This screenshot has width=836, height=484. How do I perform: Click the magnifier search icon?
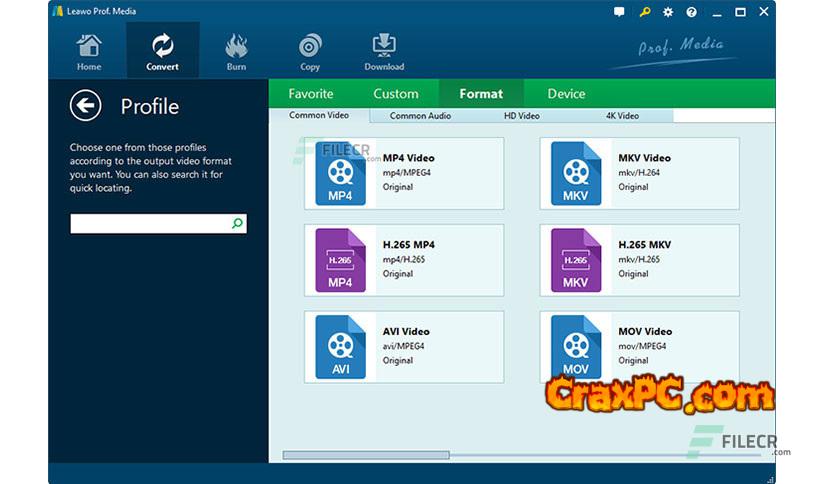coord(237,224)
